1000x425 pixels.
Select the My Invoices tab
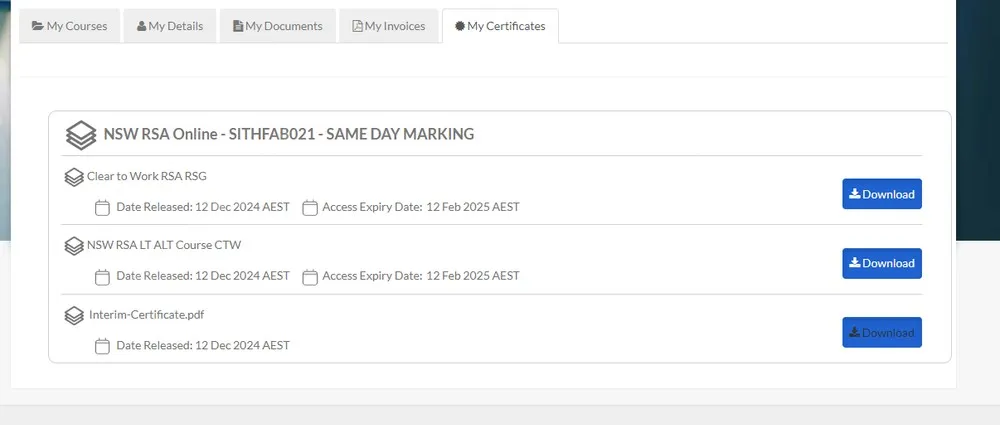point(388,26)
